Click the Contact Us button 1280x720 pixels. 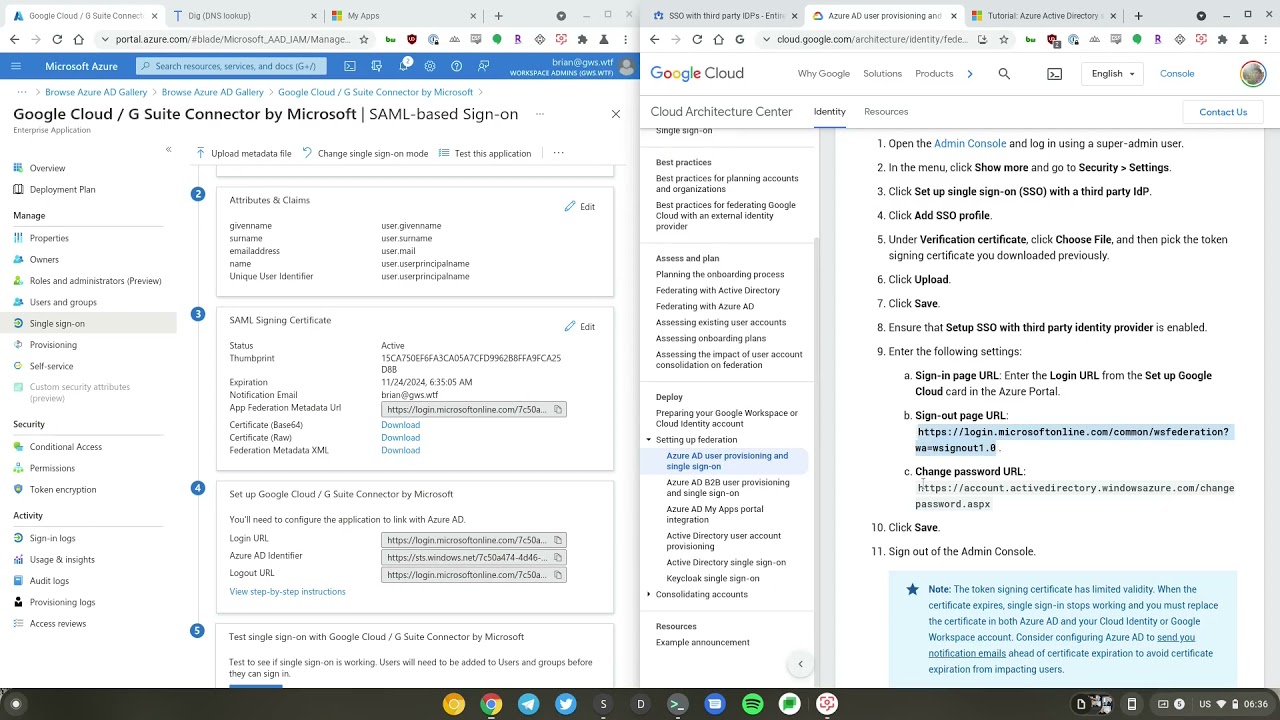[1223, 112]
